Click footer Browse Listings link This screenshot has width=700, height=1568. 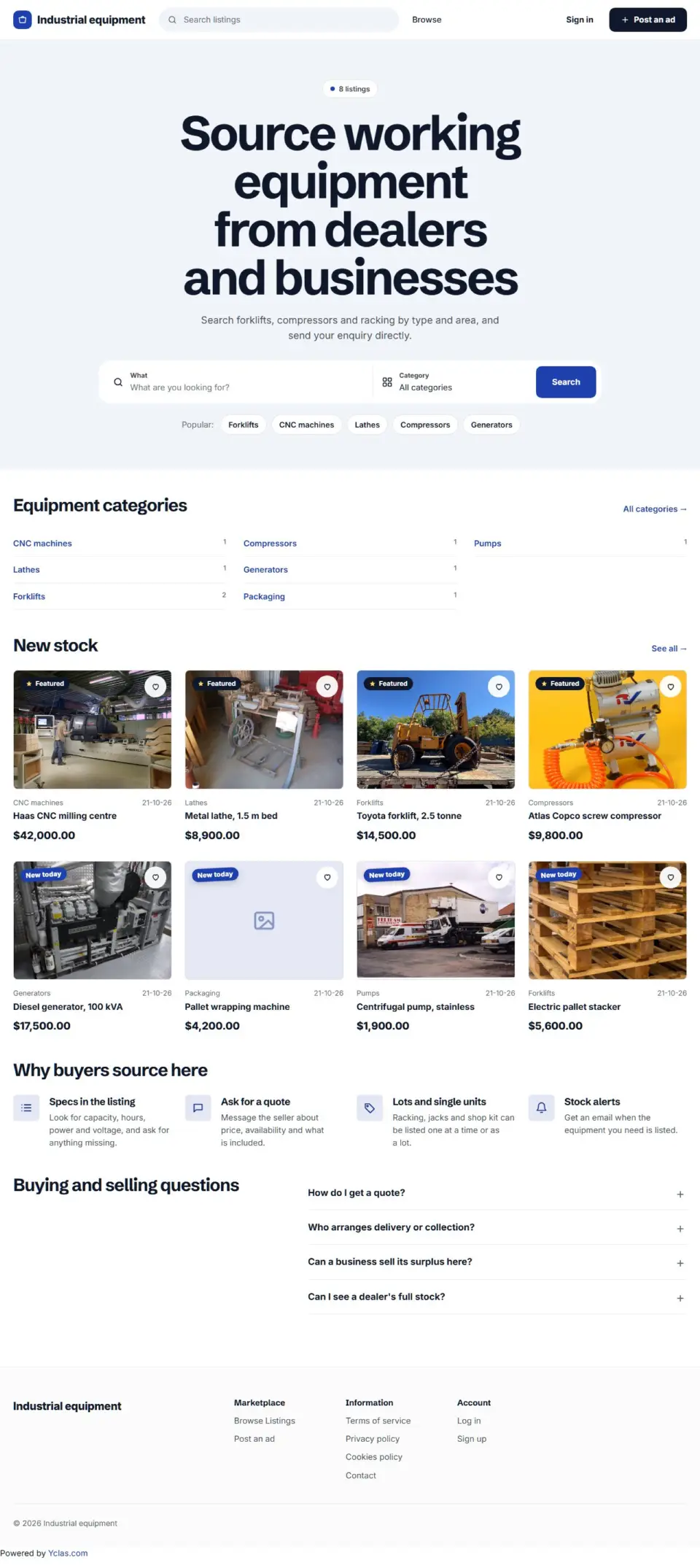pyautogui.click(x=265, y=1421)
